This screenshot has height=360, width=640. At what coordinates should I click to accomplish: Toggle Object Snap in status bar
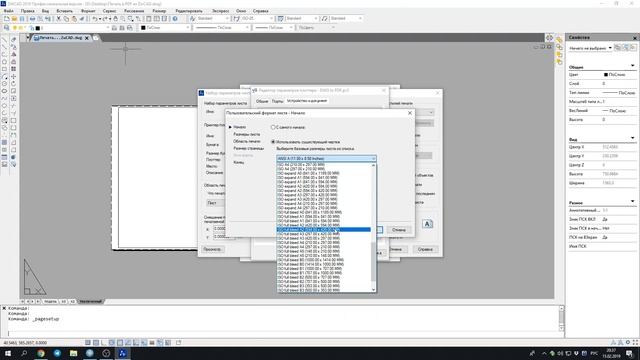pos(120,342)
